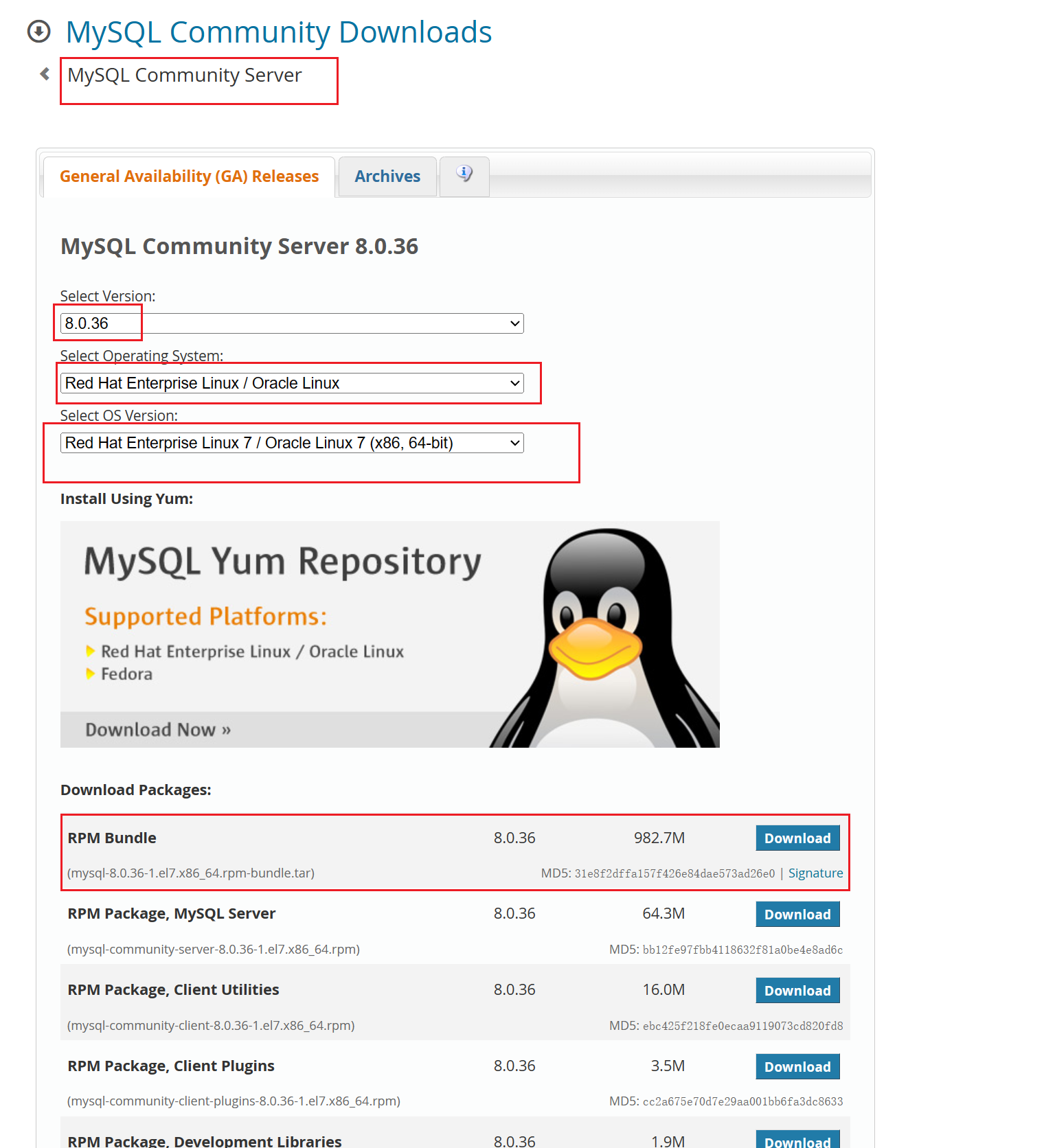Open the Select OS Version dropdown
1044x1148 pixels.
[x=292, y=443]
